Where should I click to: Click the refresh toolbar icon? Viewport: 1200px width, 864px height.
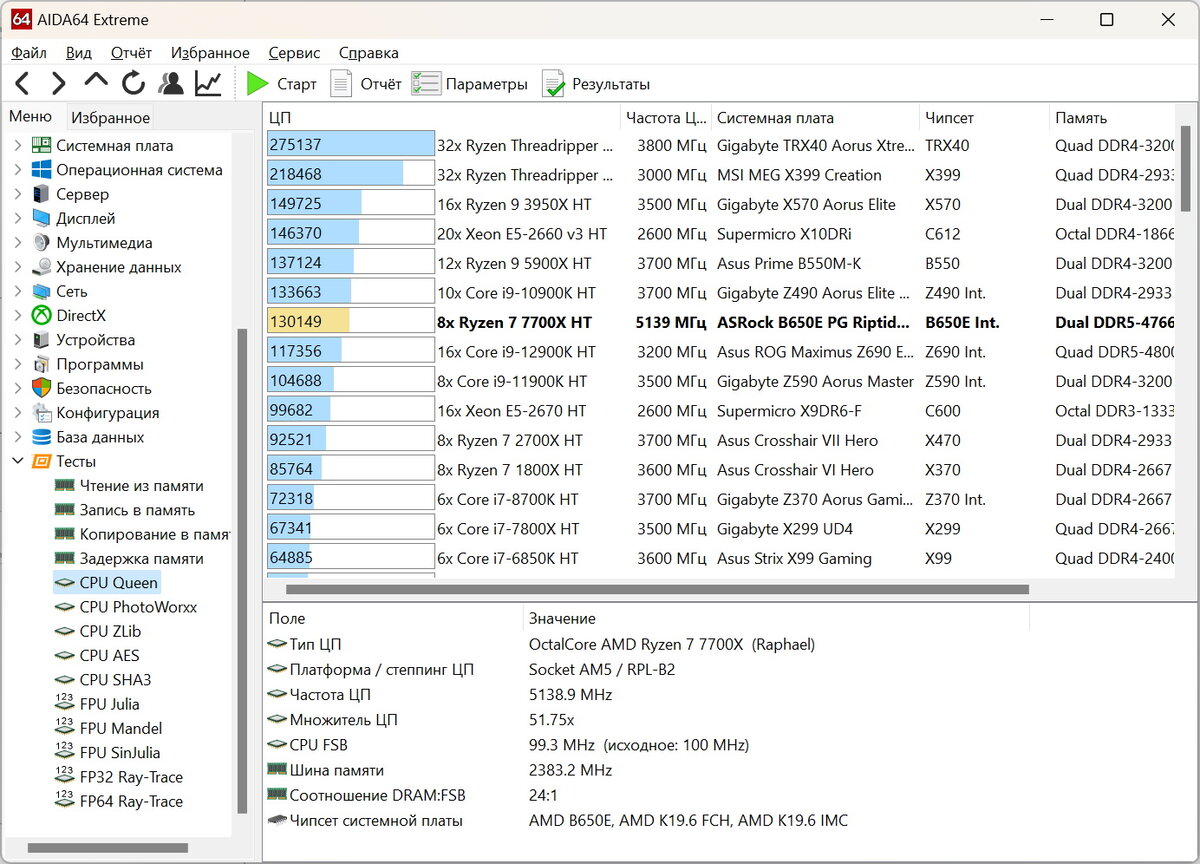133,84
